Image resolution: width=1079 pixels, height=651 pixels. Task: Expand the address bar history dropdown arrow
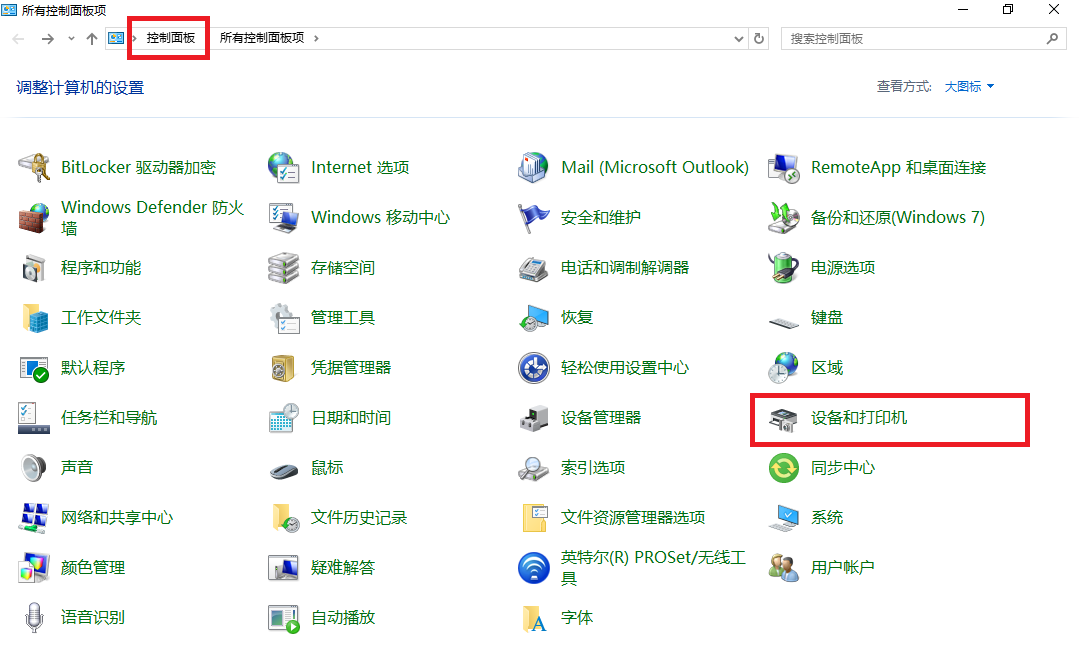click(739, 39)
